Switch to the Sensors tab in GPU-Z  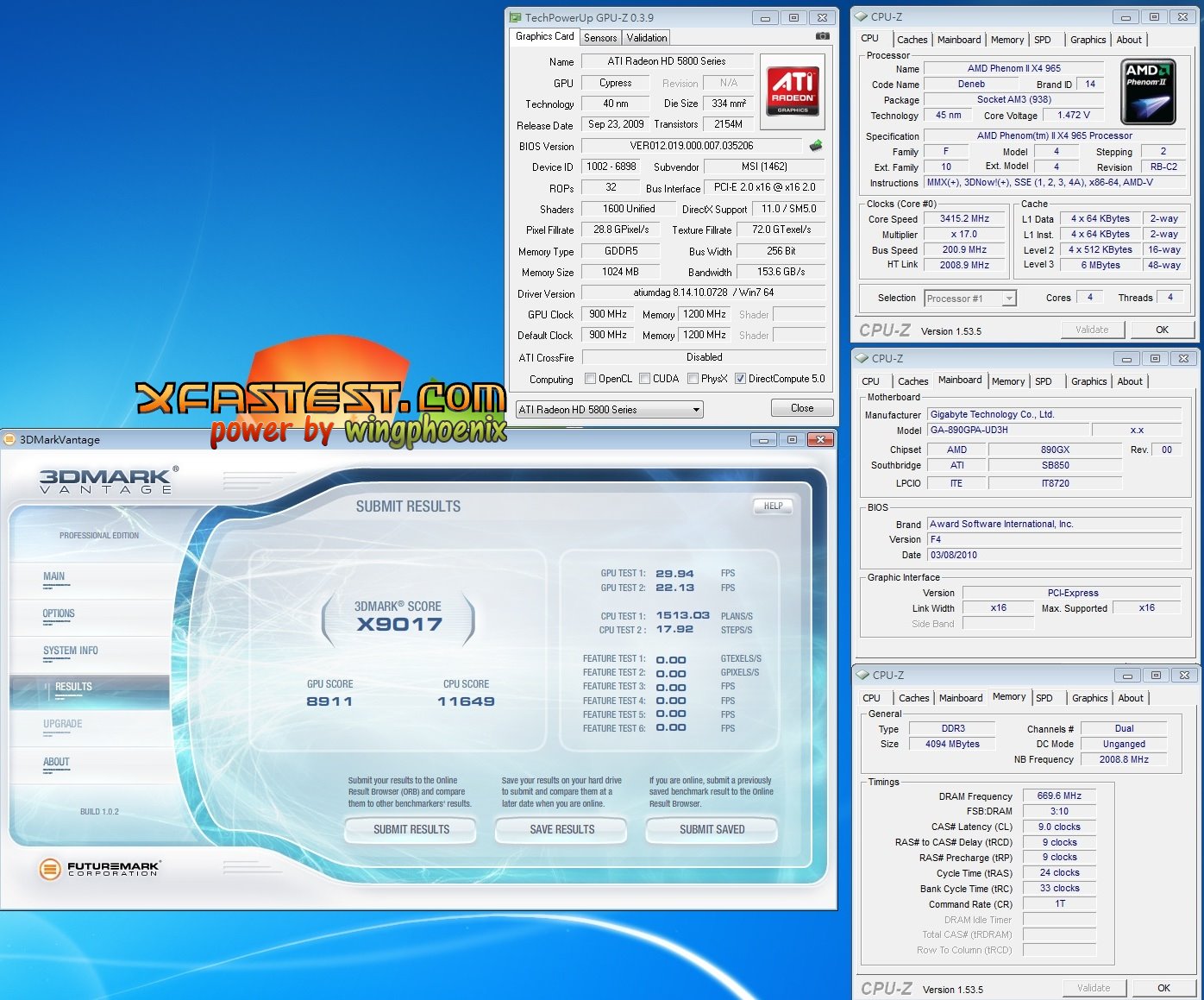(x=600, y=38)
